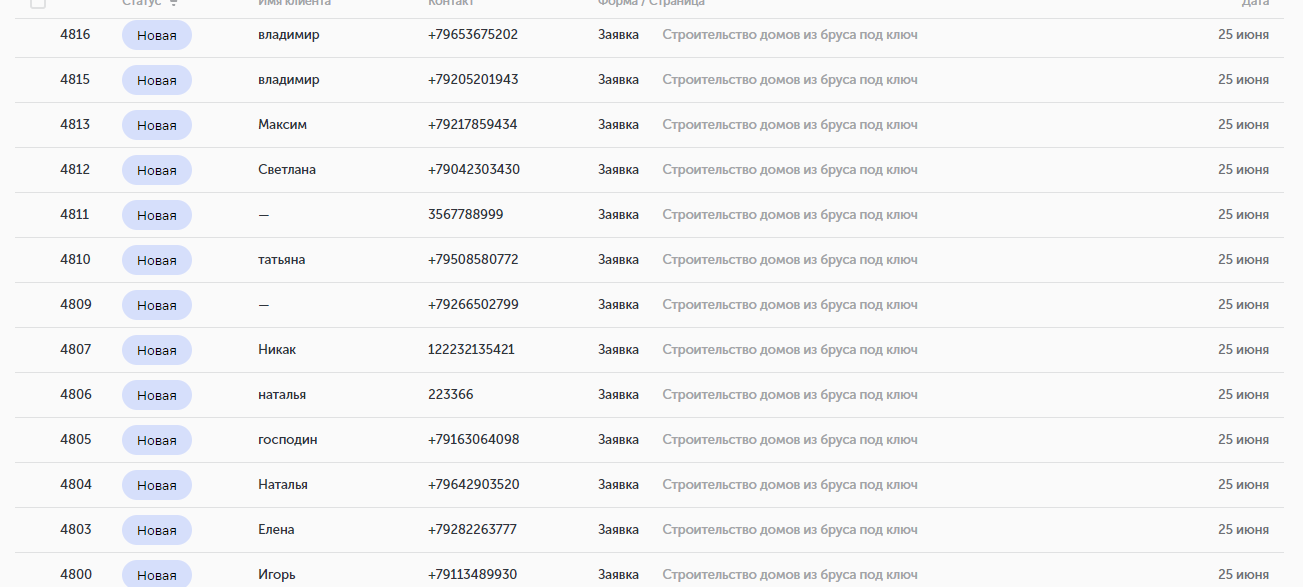The image size is (1303, 587).
Task: Click contact number 223366
Action: 450,395
